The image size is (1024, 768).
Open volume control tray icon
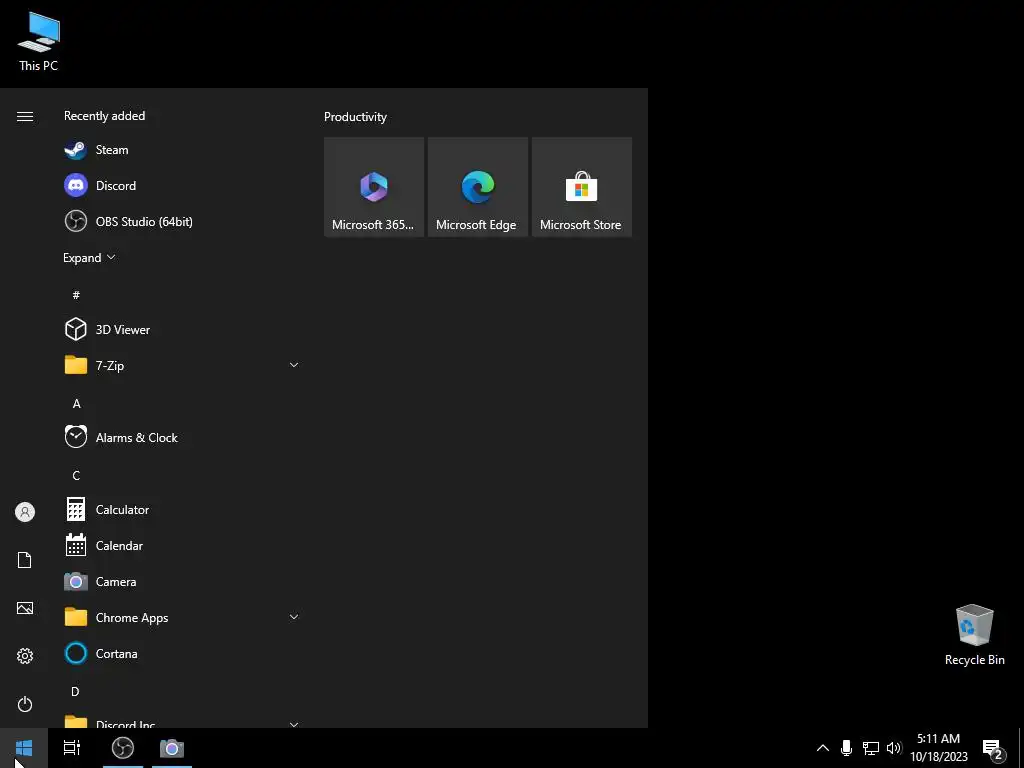pos(894,748)
